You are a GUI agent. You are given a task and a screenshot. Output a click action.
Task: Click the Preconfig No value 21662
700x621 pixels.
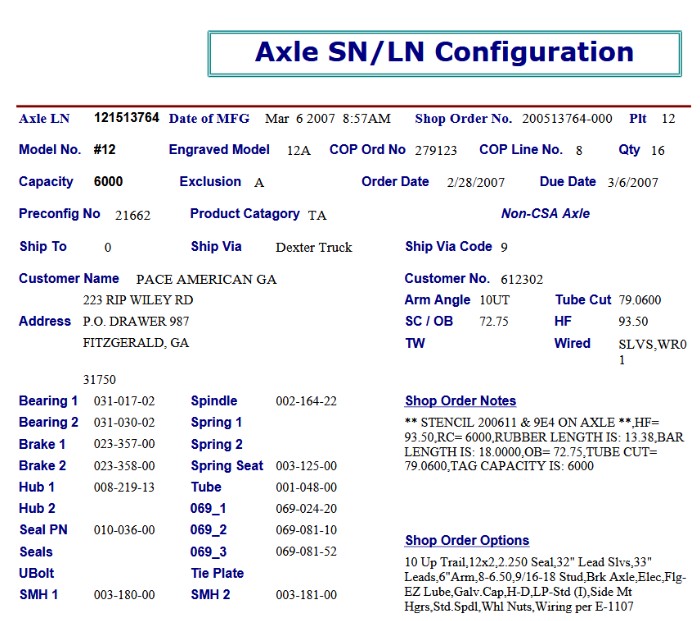[x=132, y=215]
